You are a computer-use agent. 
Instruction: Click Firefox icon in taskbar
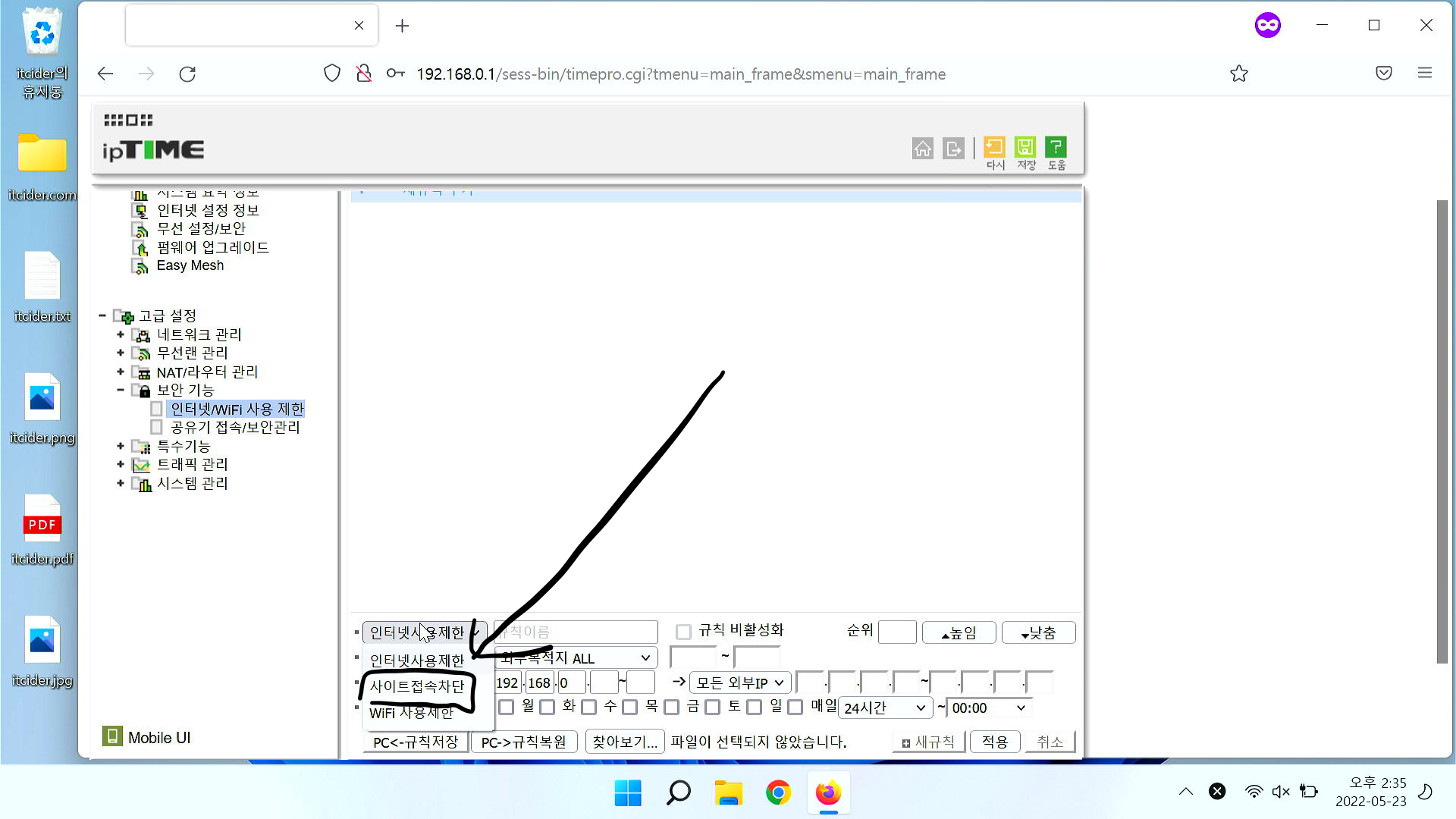[x=828, y=792]
